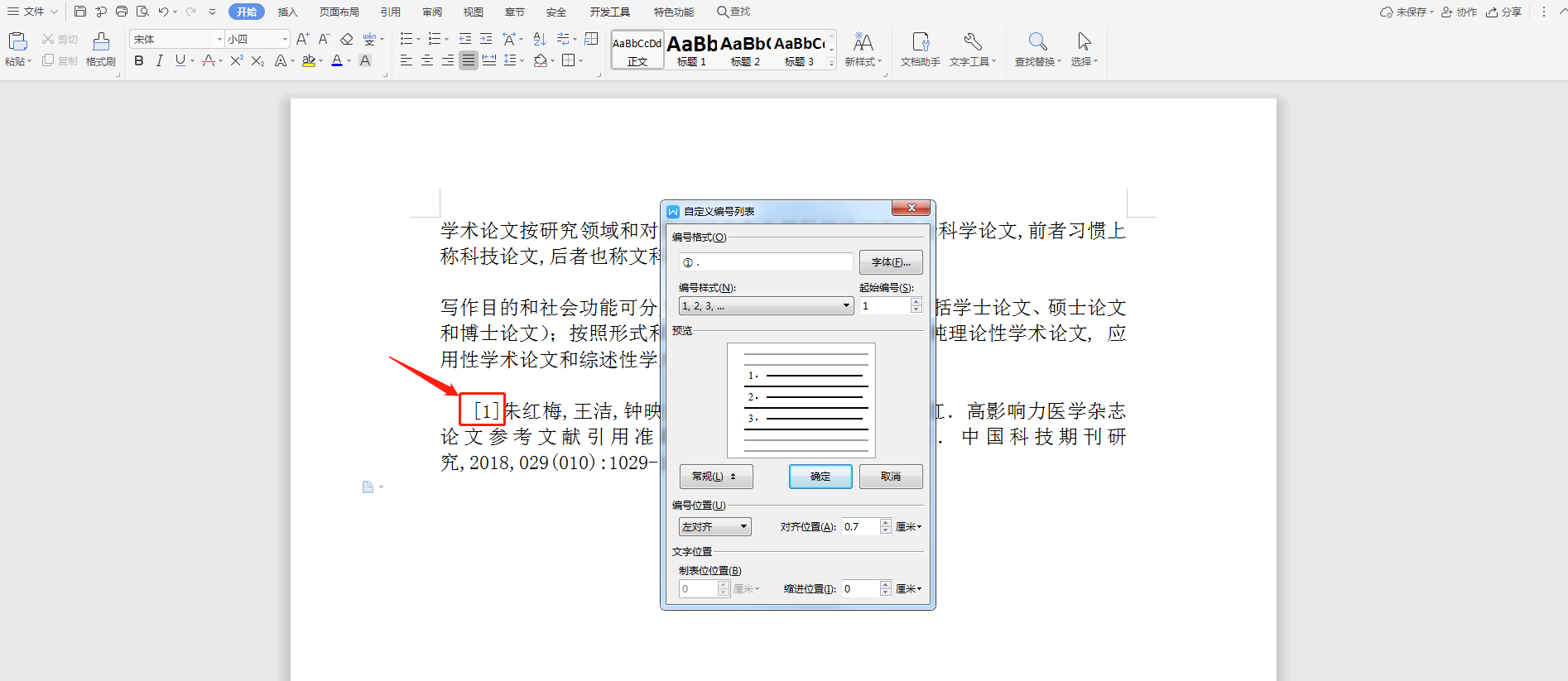Open the Text Tools (文字工具) menu
Image resolution: width=1568 pixels, height=681 pixels.
(x=972, y=50)
